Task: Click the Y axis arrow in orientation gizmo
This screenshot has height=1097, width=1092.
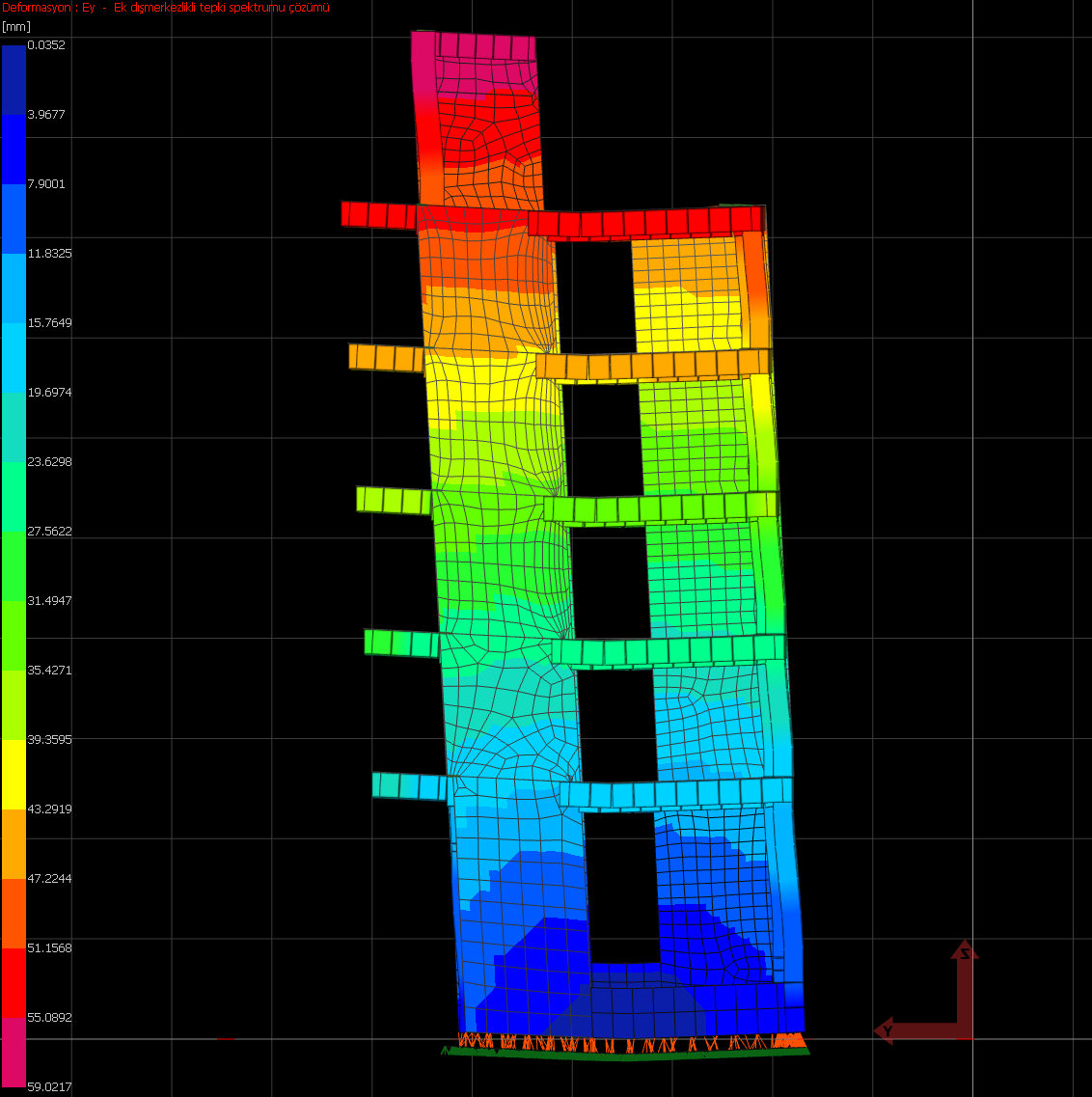Action: point(887,1030)
